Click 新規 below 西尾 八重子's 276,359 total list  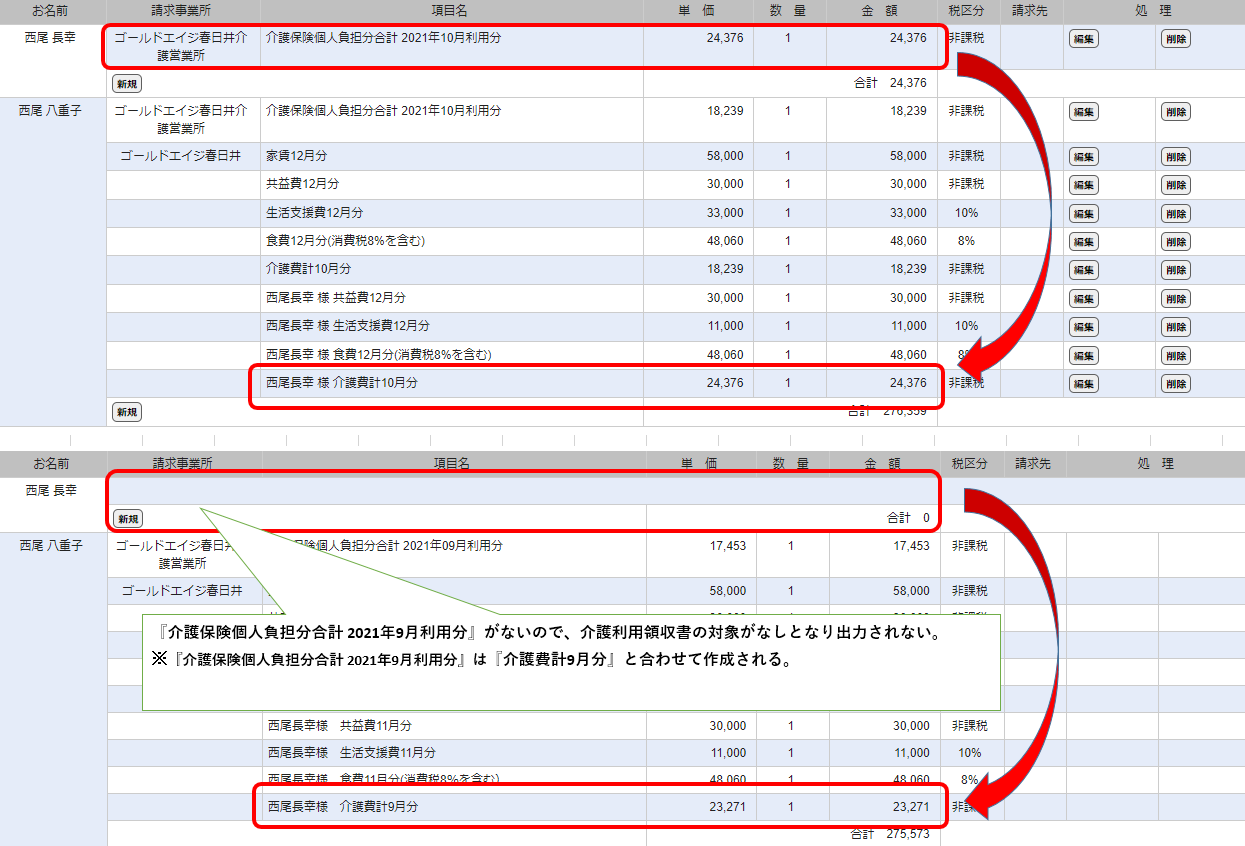coord(126,412)
